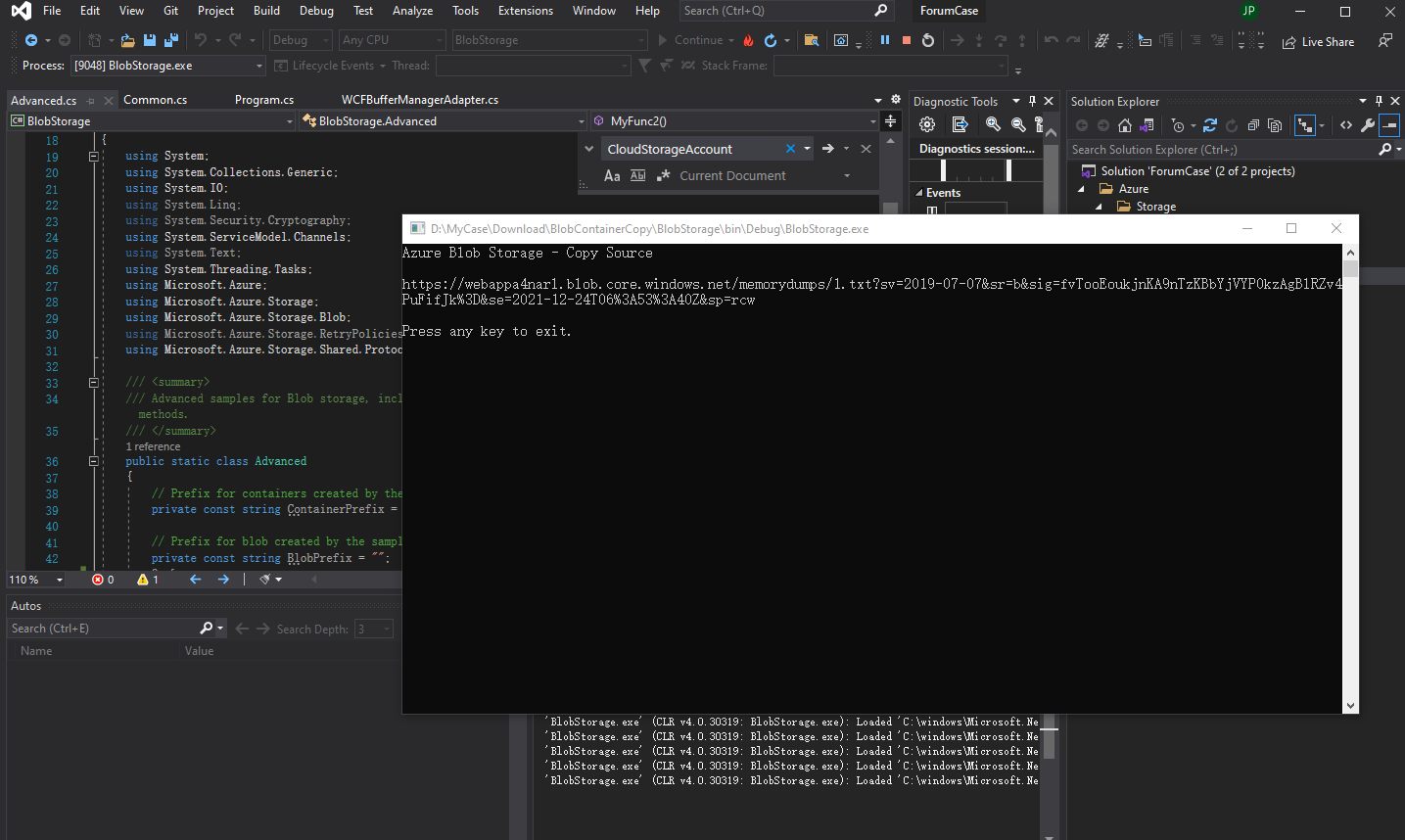This screenshot has height=840, width=1405.
Task: Zoom out on the diagnostics timeline
Action: (x=1018, y=124)
